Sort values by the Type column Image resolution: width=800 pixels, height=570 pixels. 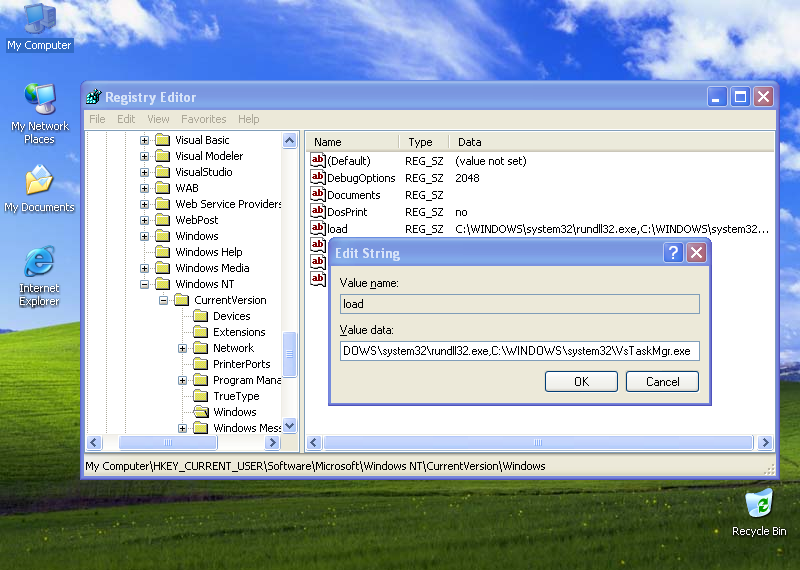click(423, 142)
